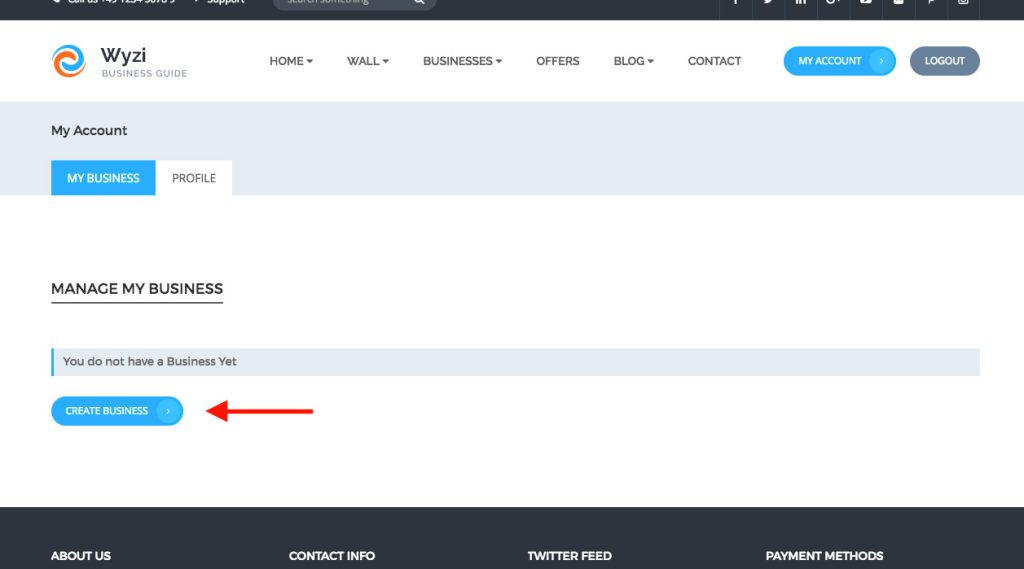Open the Twitter social icon link
The height and width of the screenshot is (569, 1024).
point(768,3)
